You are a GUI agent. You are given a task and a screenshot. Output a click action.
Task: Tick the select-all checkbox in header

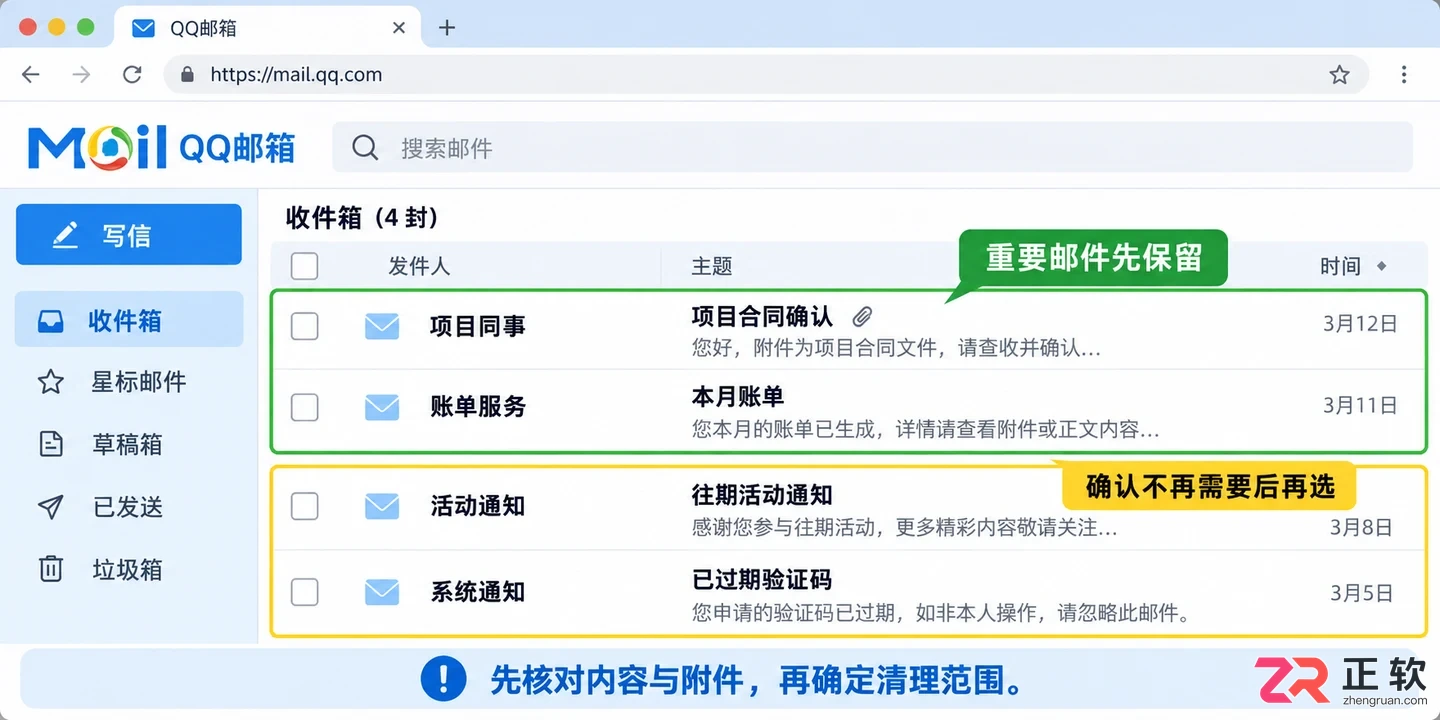[305, 266]
